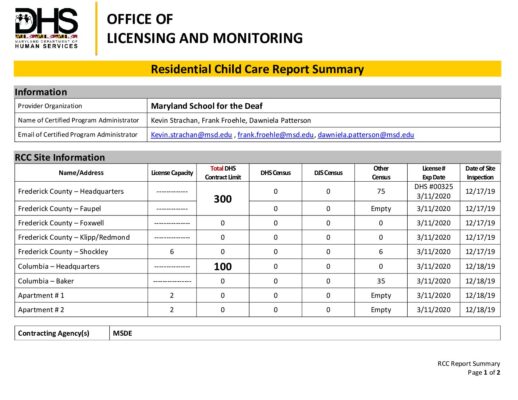Open the frank.froehle@msd.edu email link

point(275,135)
